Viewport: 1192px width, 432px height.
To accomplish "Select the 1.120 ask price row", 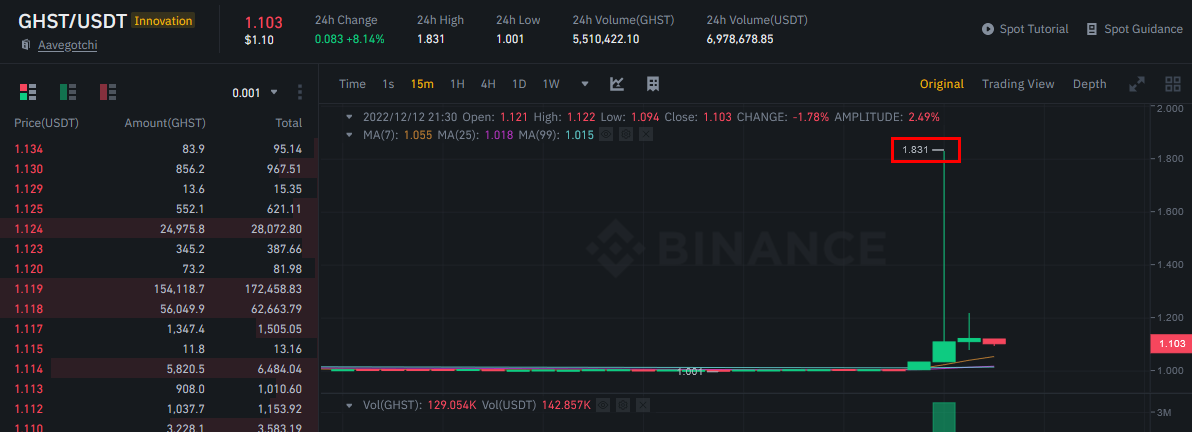I will point(159,268).
